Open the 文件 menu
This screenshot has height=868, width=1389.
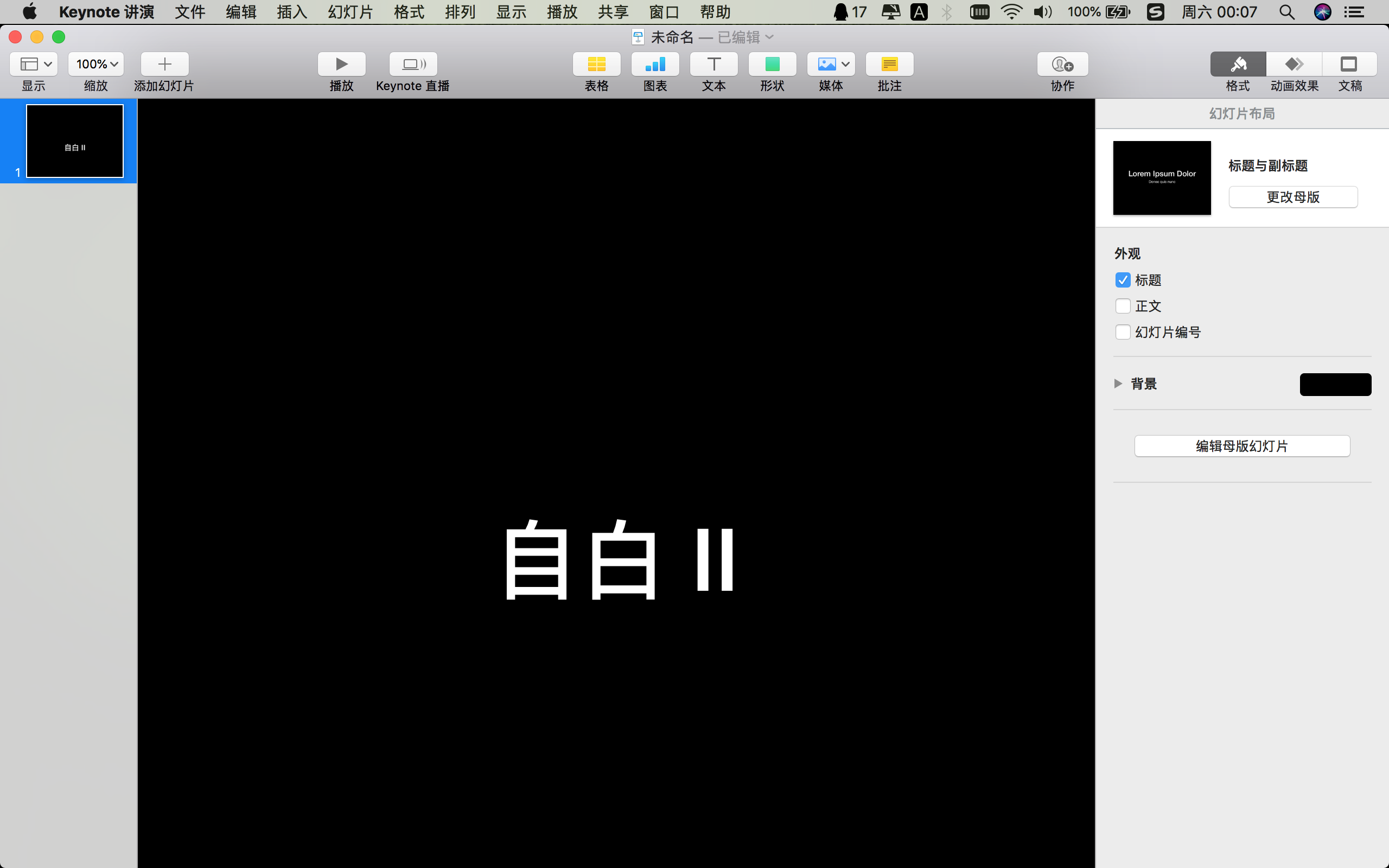tap(190, 12)
